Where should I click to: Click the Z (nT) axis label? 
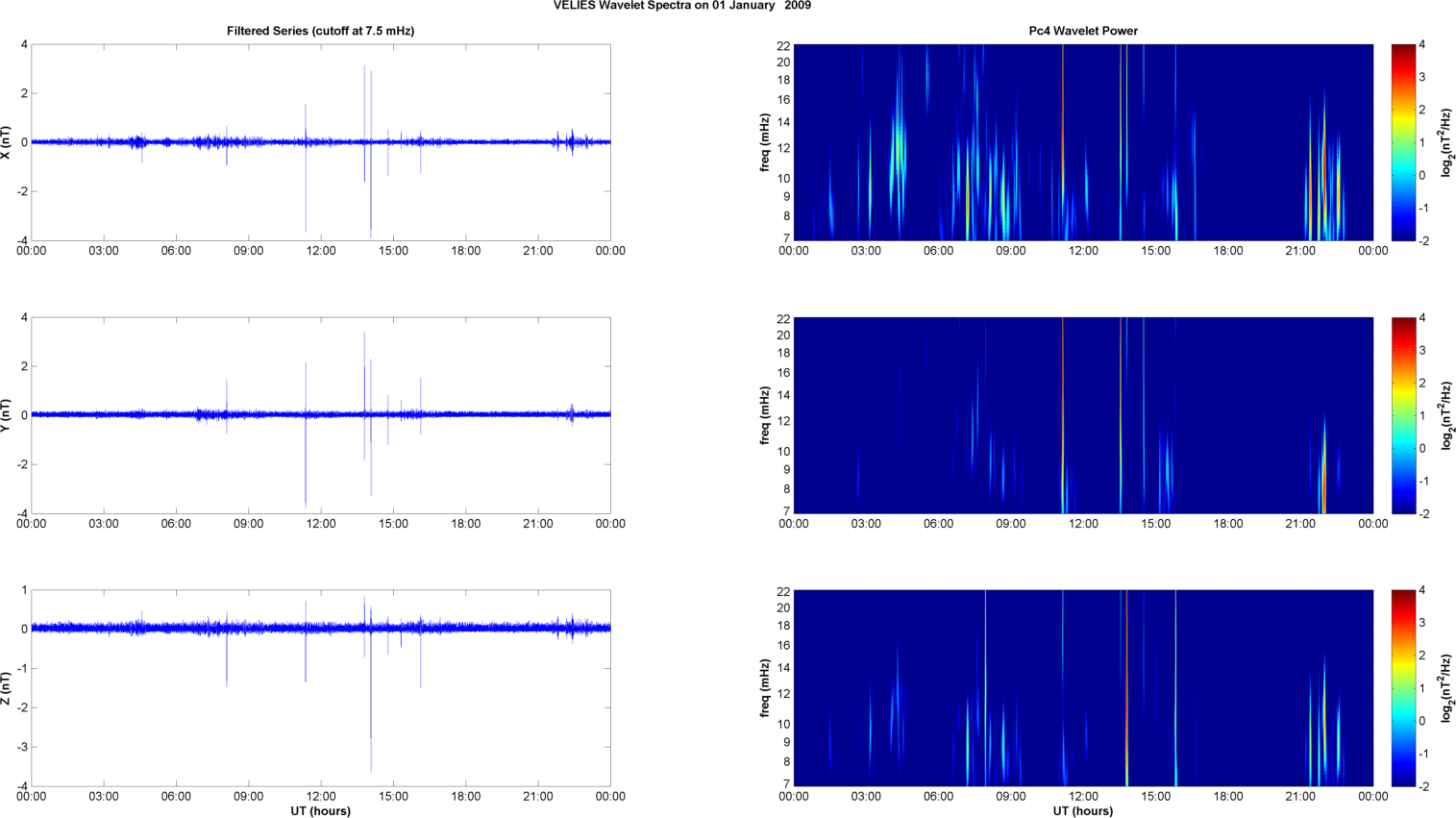(x=7, y=688)
